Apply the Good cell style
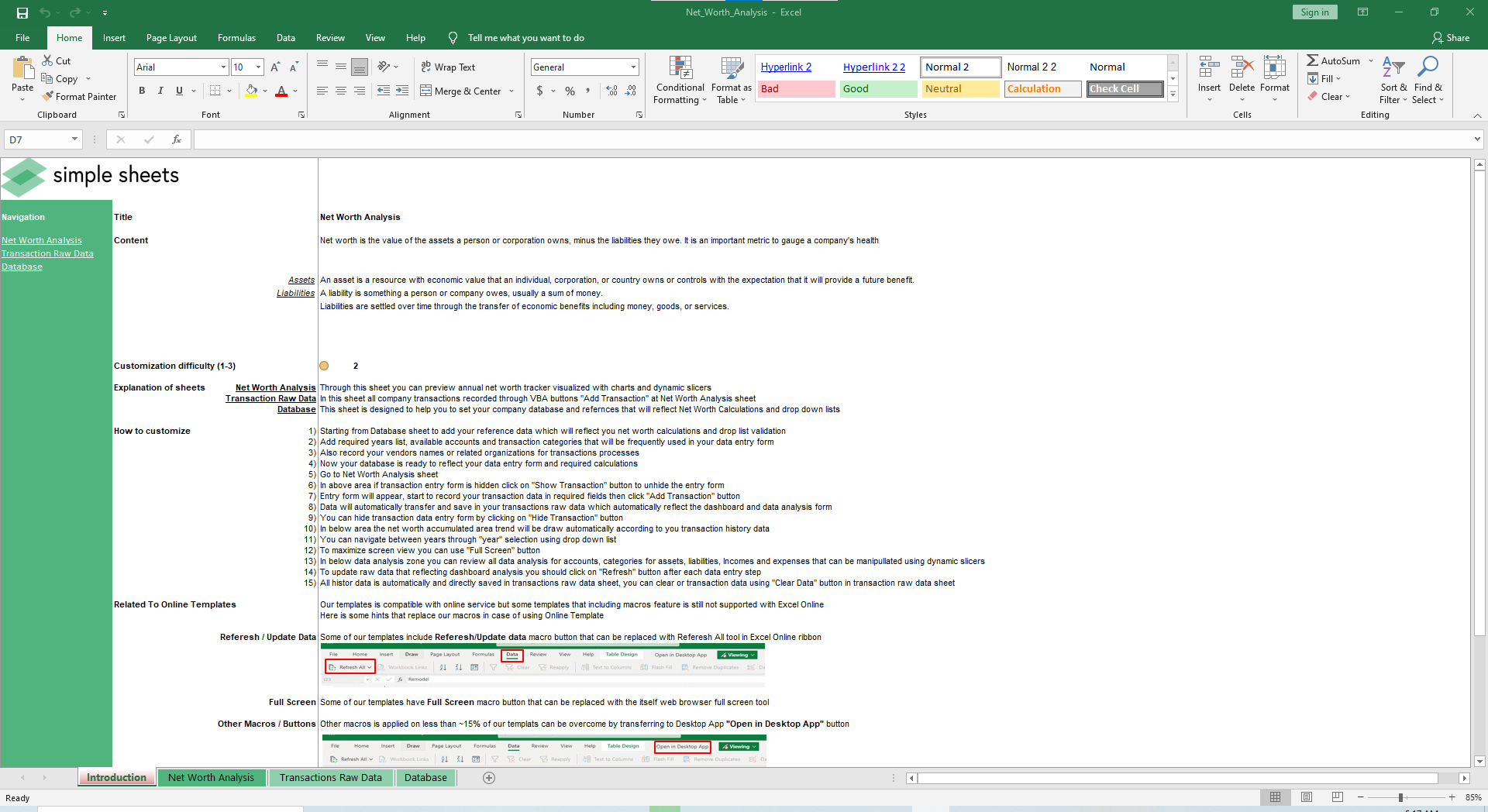 pos(879,89)
